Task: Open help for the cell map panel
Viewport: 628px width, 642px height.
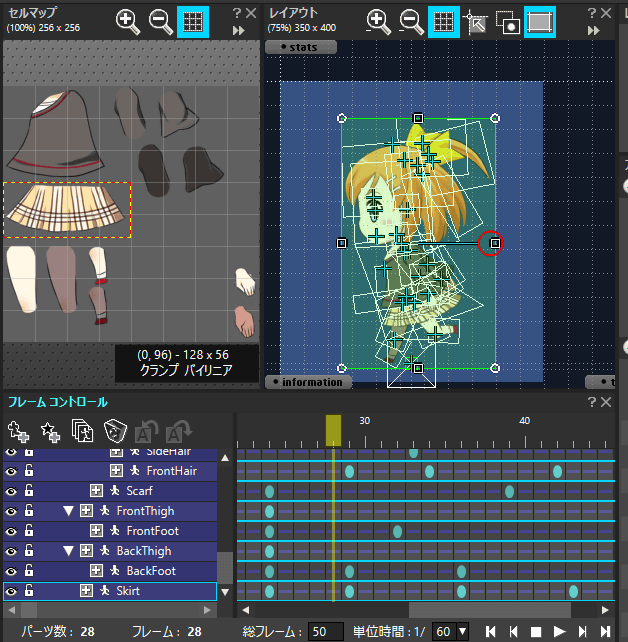Action: (x=237, y=13)
